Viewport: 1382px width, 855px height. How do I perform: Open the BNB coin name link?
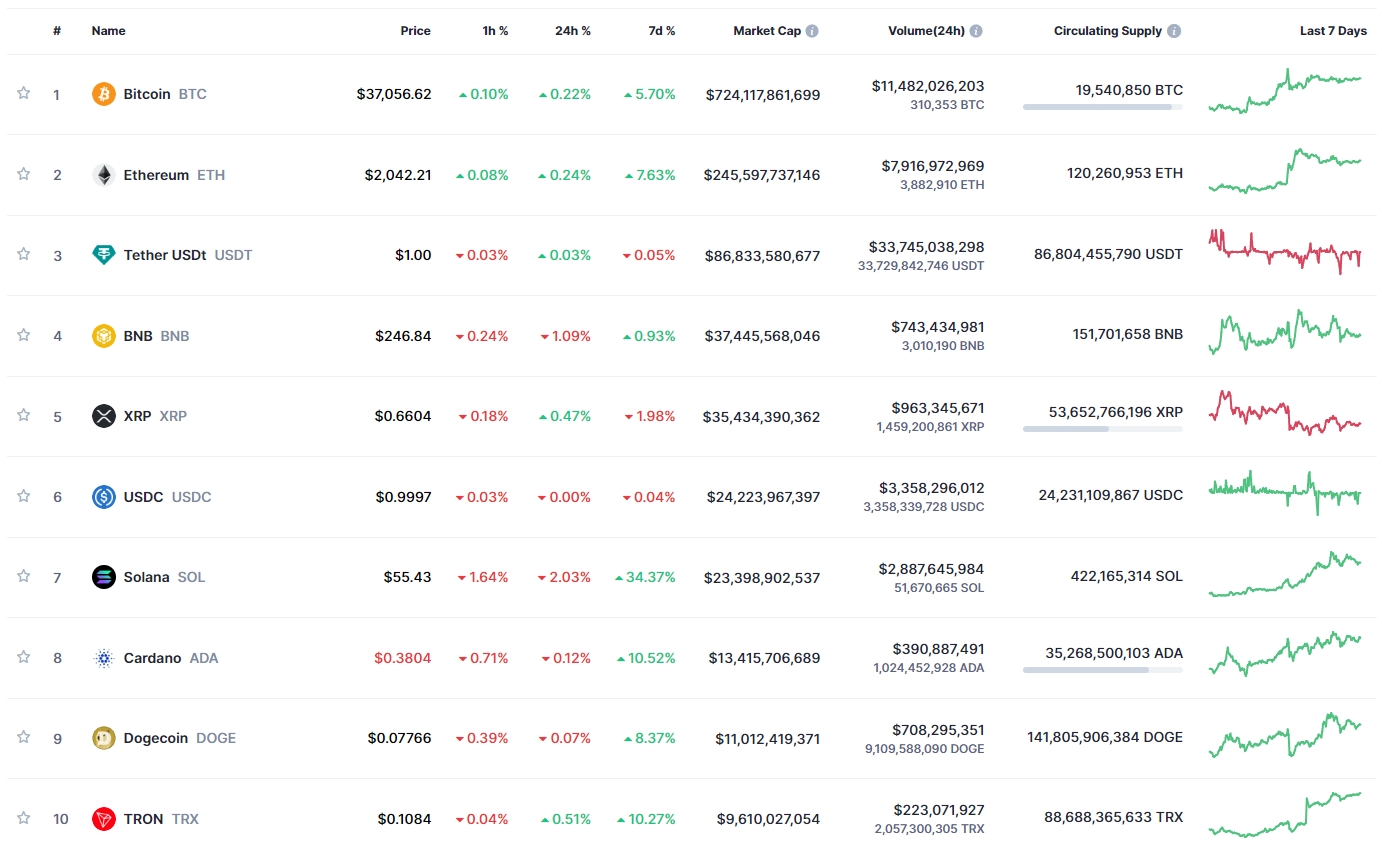(x=138, y=336)
